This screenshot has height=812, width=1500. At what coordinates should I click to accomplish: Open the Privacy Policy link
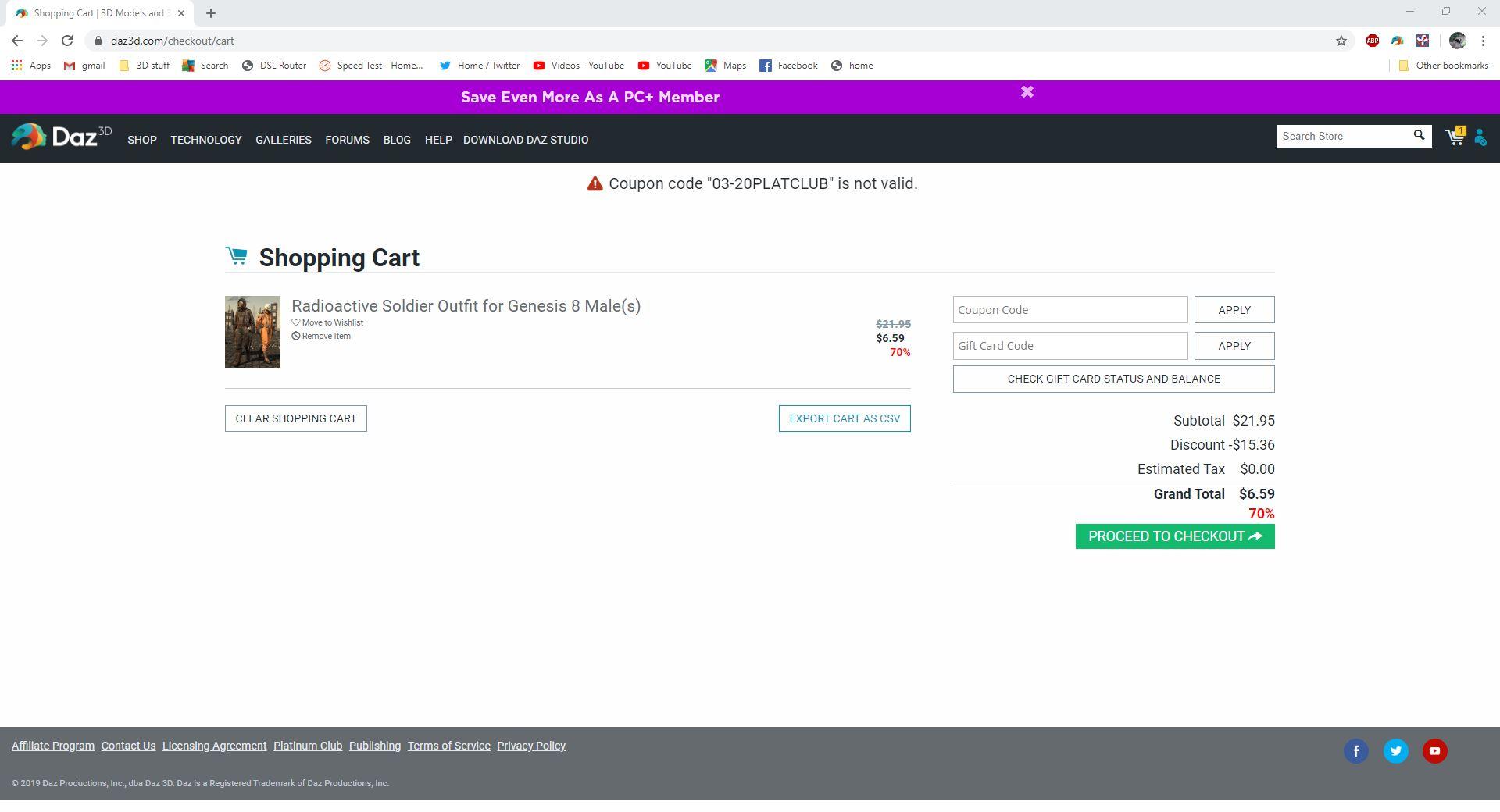(531, 746)
